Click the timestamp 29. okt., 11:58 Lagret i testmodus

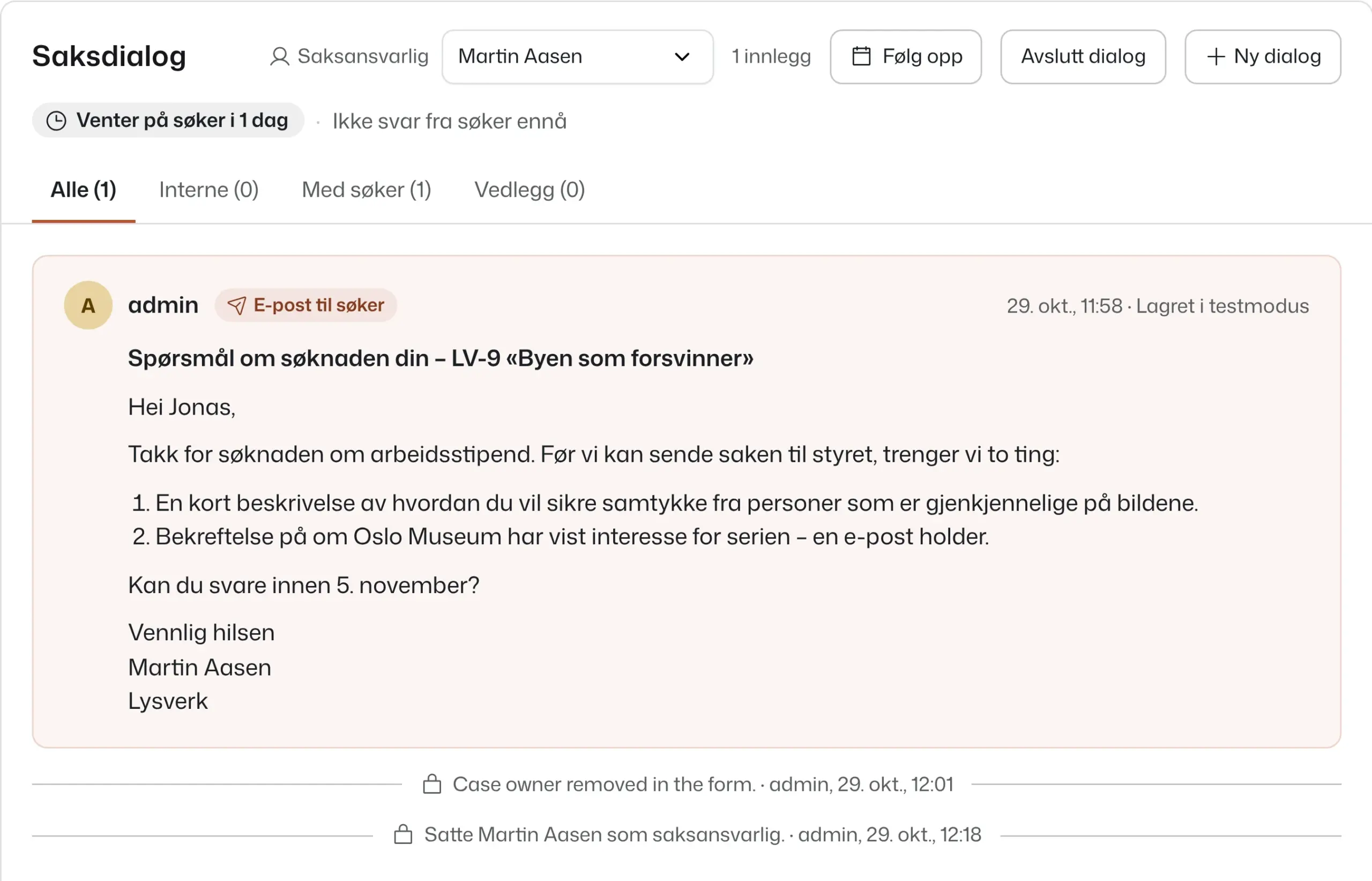click(1158, 306)
